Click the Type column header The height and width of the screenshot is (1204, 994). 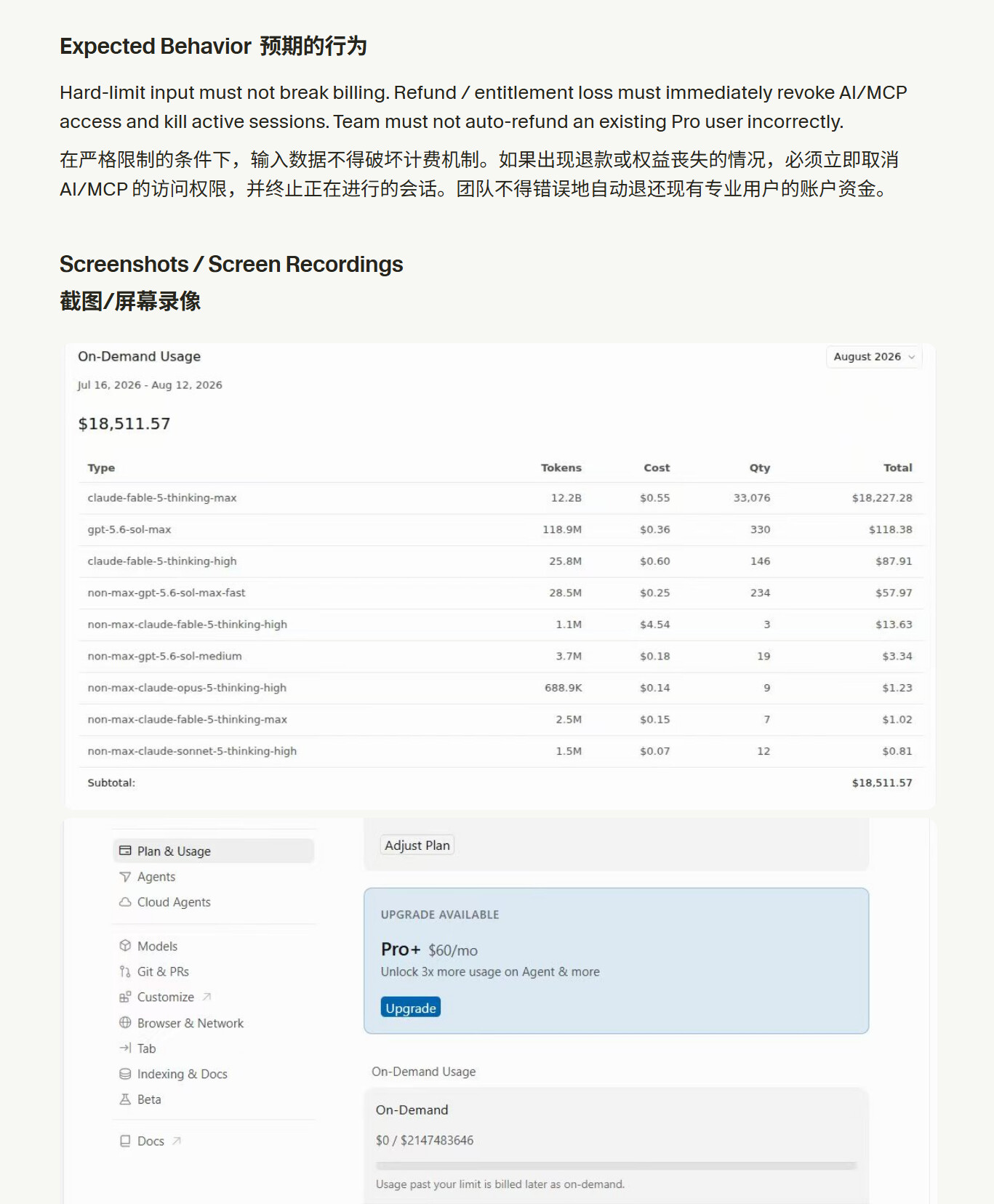pyautogui.click(x=101, y=467)
